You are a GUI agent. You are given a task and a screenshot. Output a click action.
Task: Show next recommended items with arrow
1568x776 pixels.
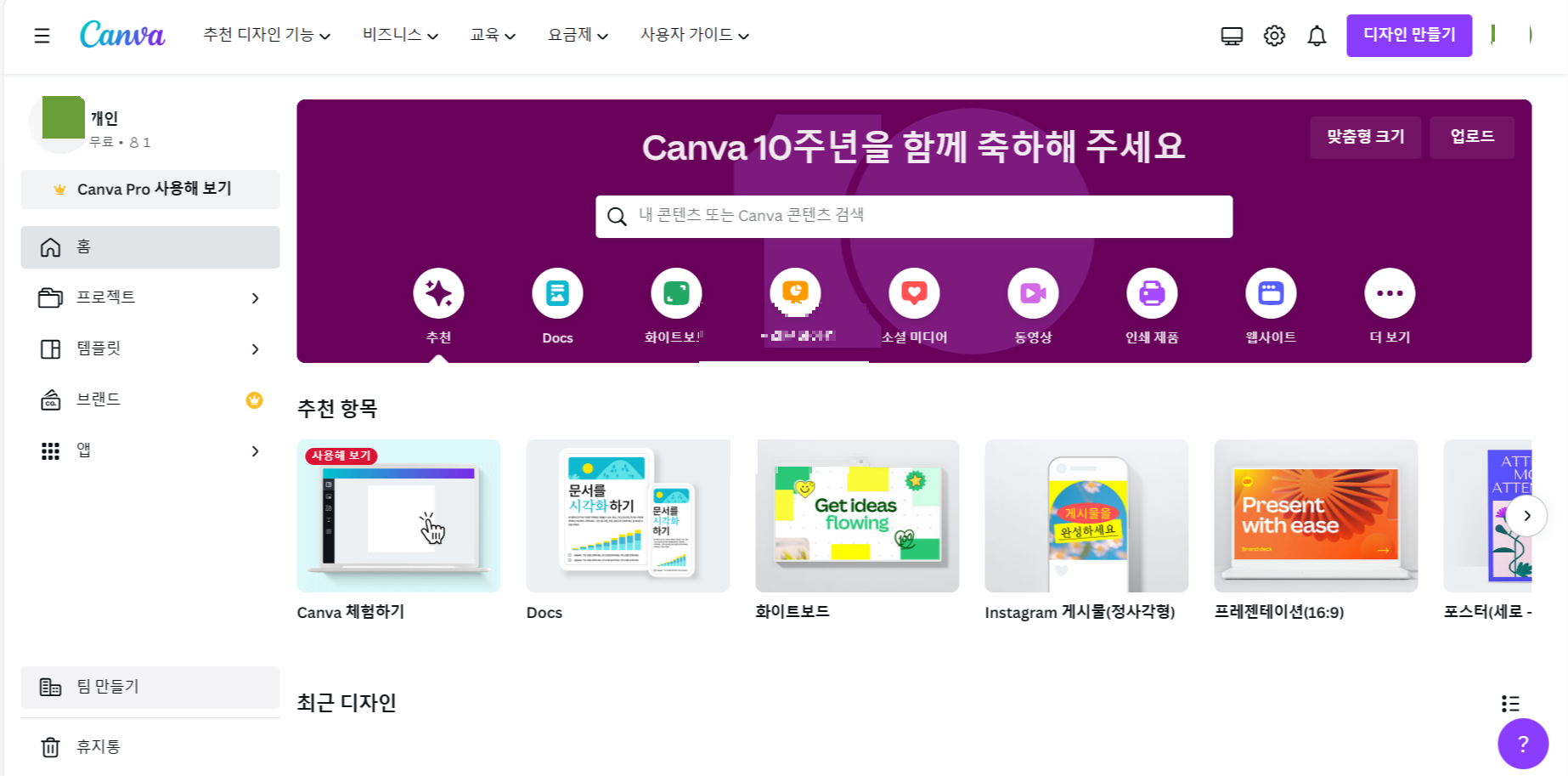[1526, 516]
